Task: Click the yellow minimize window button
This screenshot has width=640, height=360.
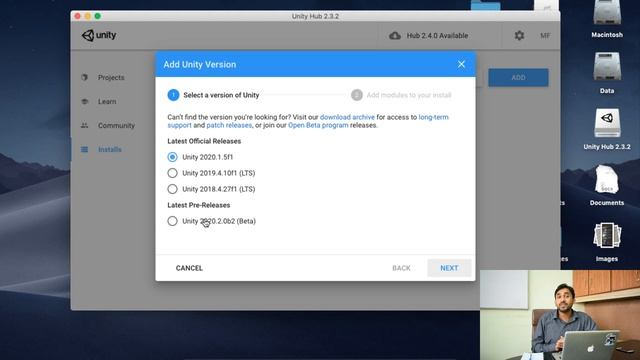Action: 87,16
